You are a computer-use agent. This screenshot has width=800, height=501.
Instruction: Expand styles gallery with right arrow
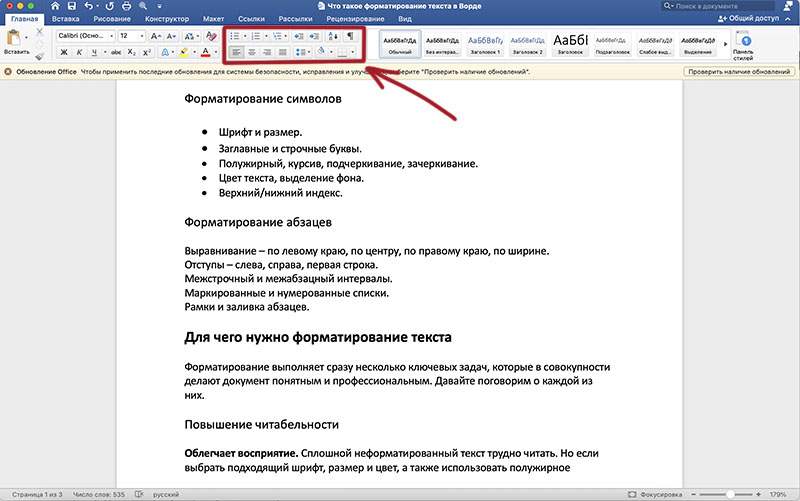coord(725,44)
